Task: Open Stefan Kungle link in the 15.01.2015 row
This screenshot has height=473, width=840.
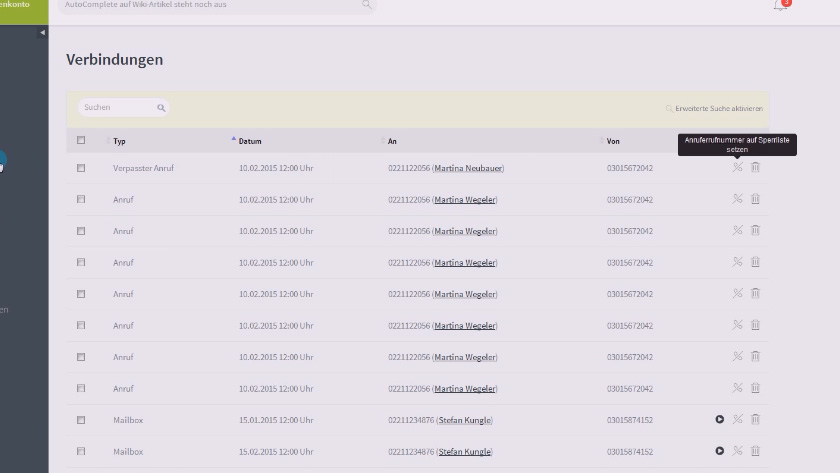Action: [x=464, y=421]
